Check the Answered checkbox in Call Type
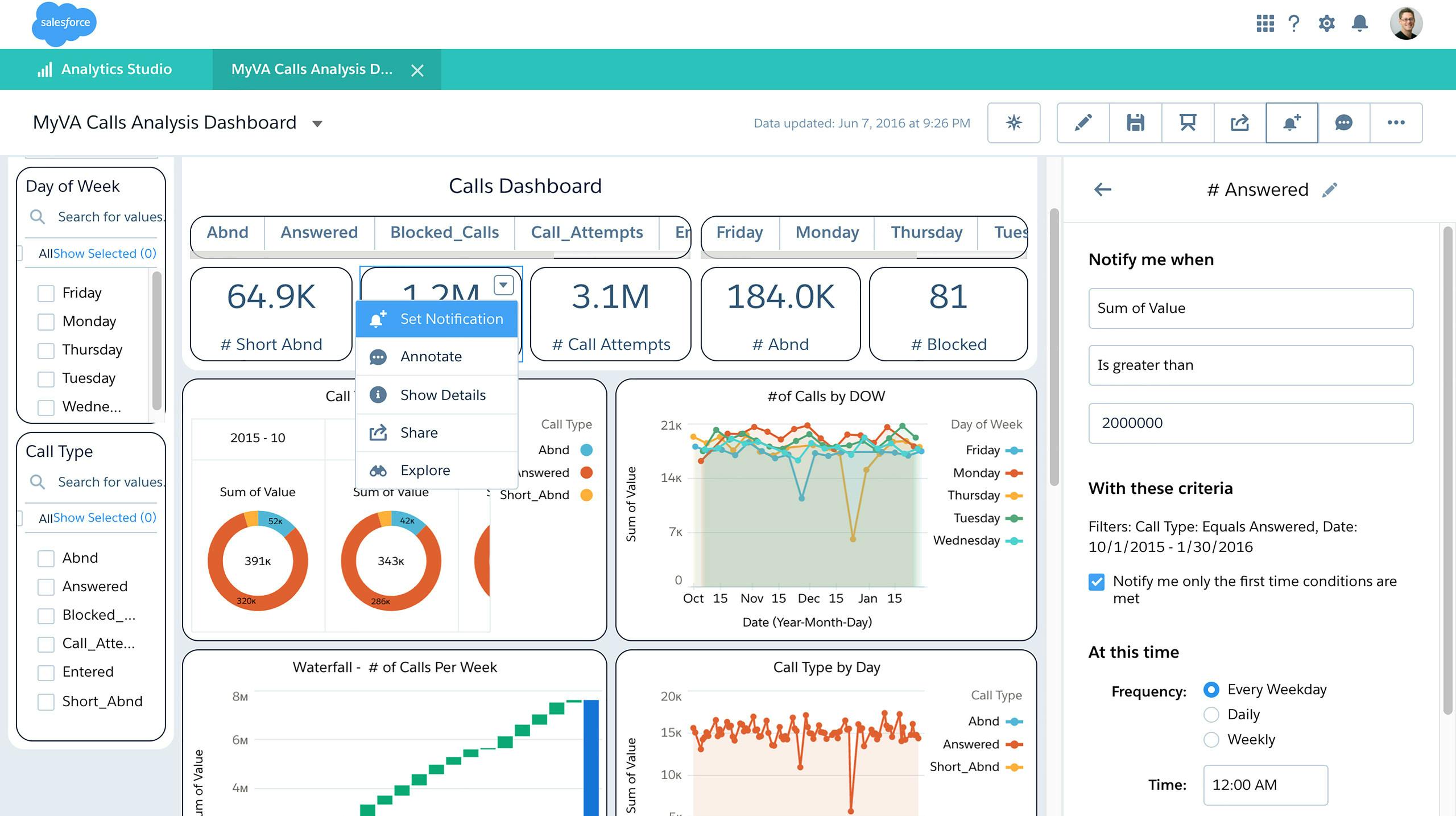1456x816 pixels. [x=46, y=587]
